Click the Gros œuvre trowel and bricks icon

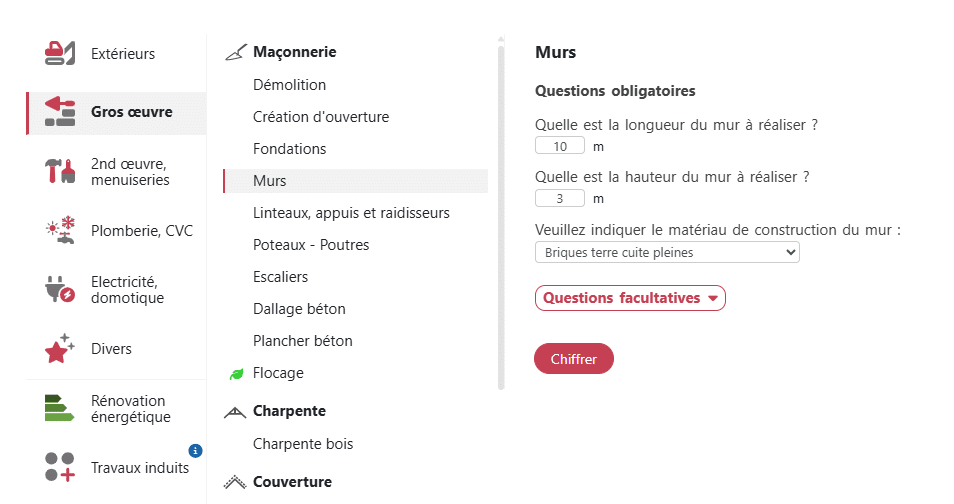(x=60, y=112)
